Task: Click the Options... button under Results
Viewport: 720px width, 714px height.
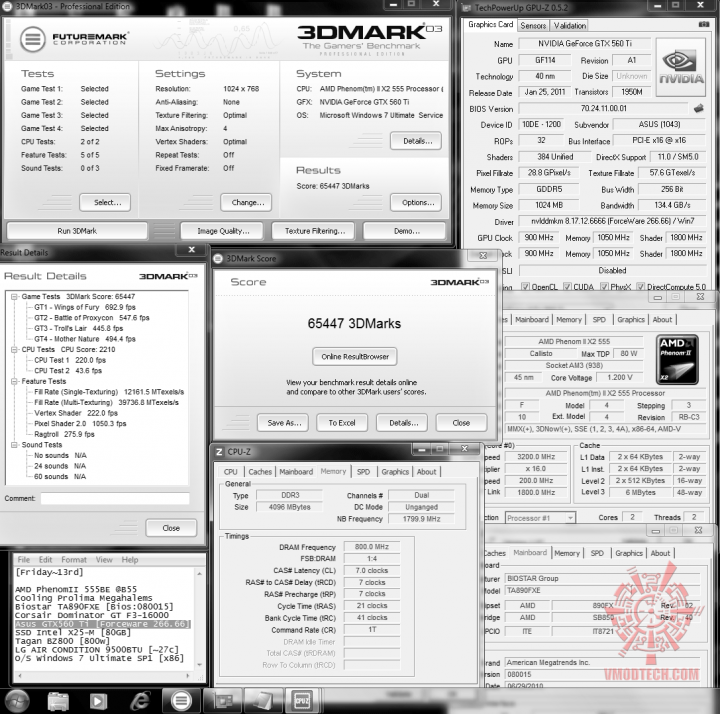Action: [416, 202]
